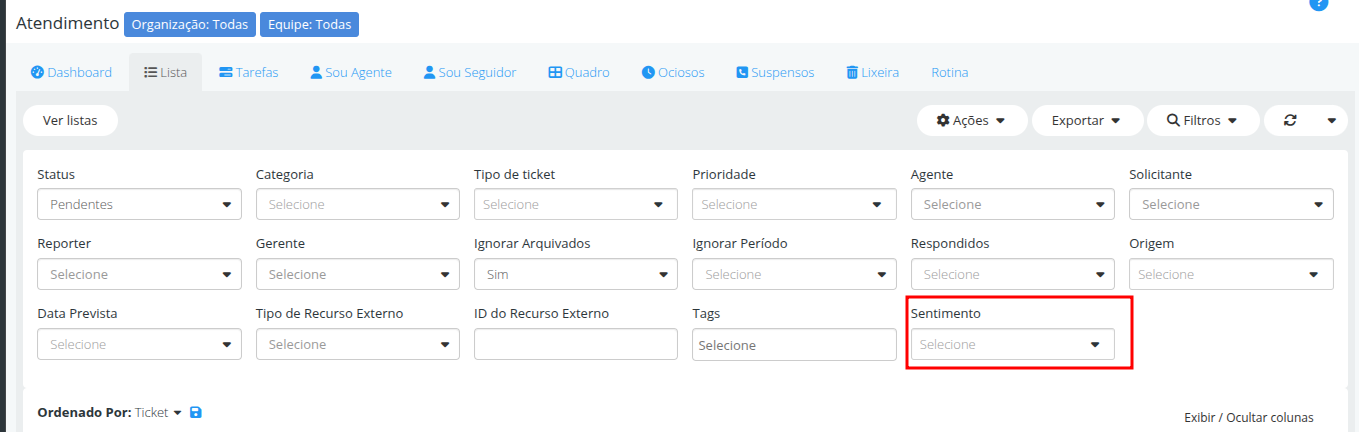Click the ID do Recurso Externo field
Viewport: 1359px width, 432px height.
click(576, 344)
